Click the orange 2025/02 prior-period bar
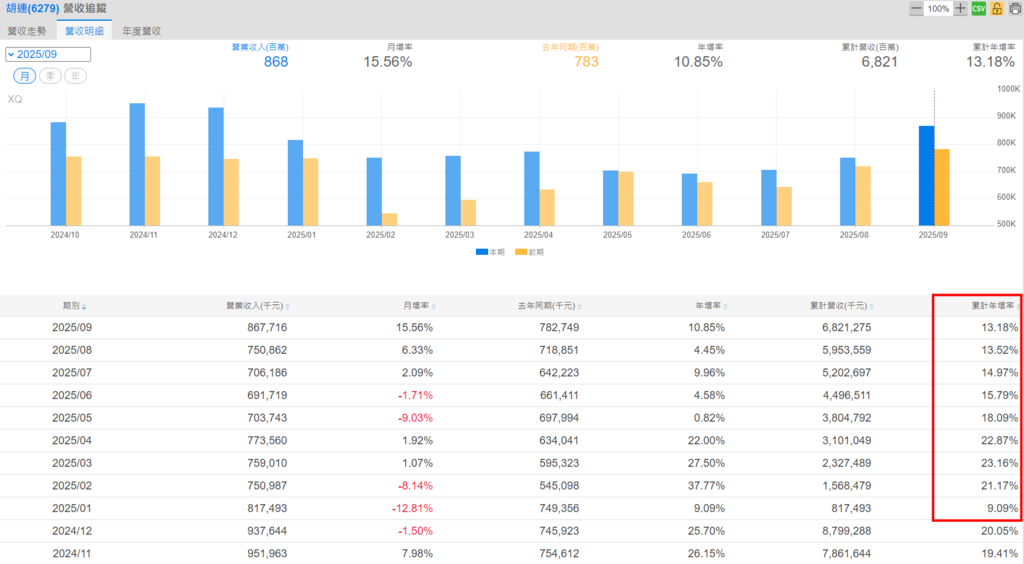 pyautogui.click(x=389, y=219)
